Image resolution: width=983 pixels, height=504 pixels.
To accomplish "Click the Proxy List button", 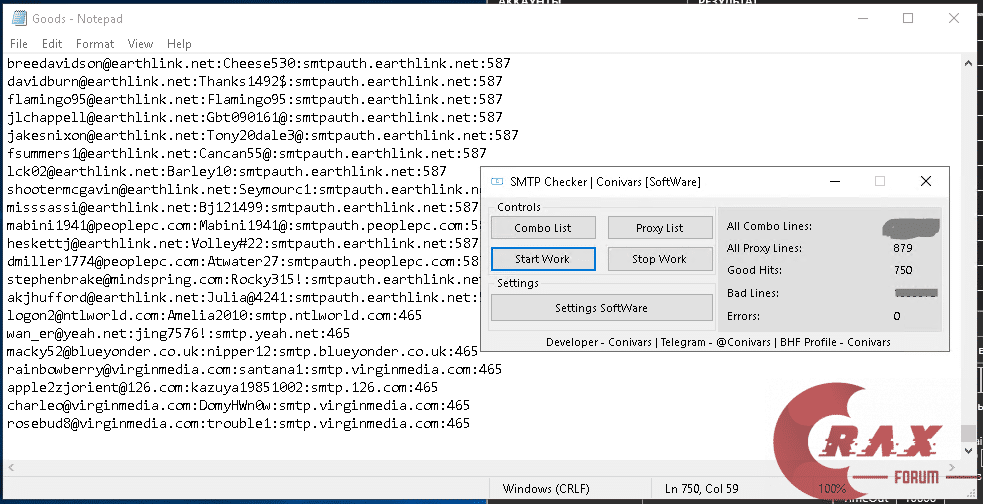I will click(x=660, y=228).
